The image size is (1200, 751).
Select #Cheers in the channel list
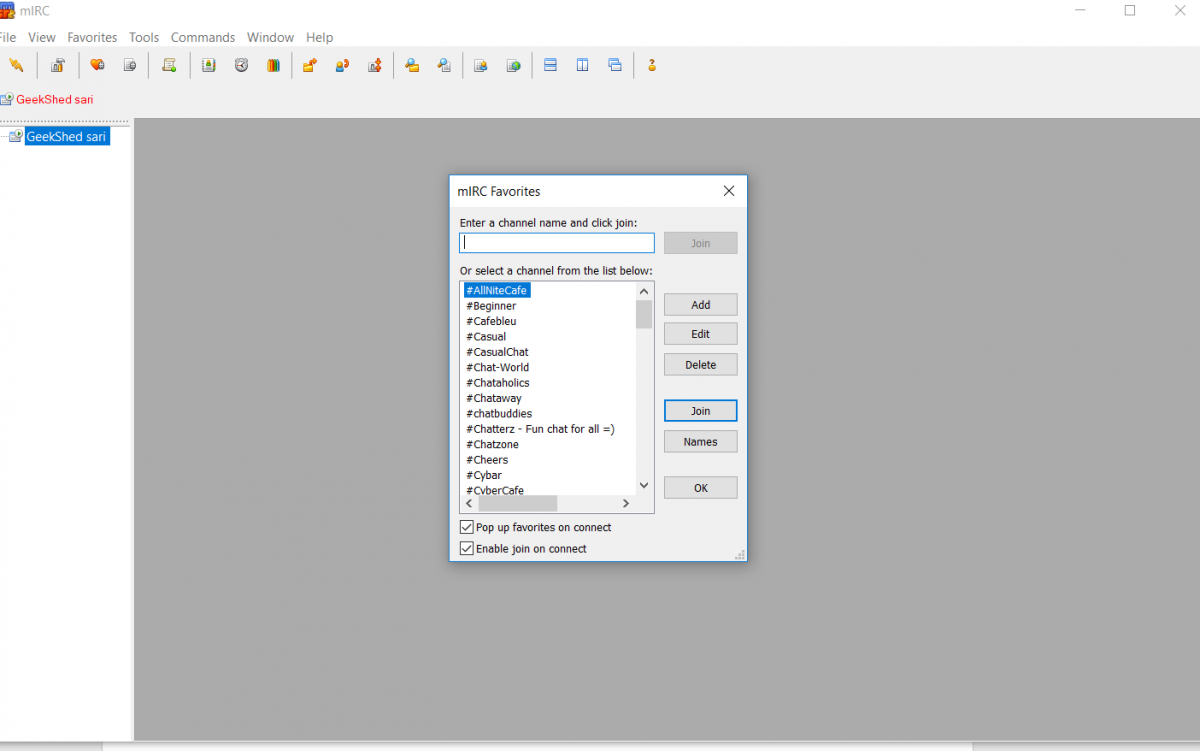coord(487,460)
